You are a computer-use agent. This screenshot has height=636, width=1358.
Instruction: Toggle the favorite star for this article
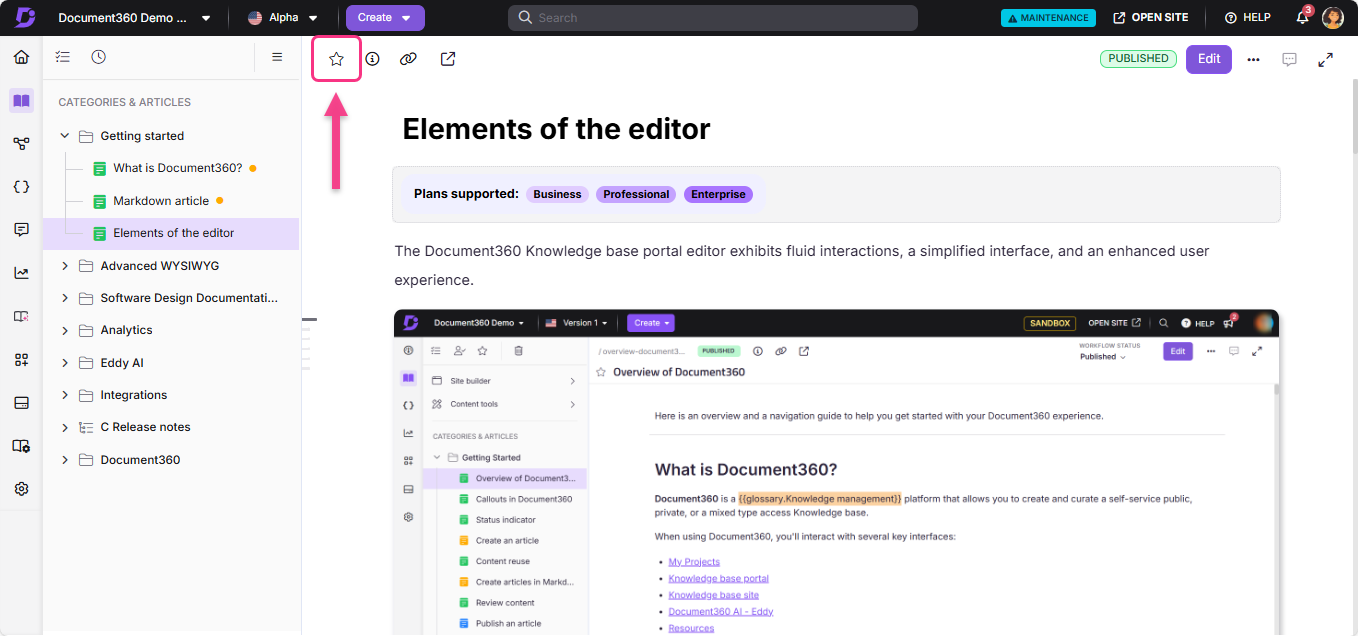(336, 58)
